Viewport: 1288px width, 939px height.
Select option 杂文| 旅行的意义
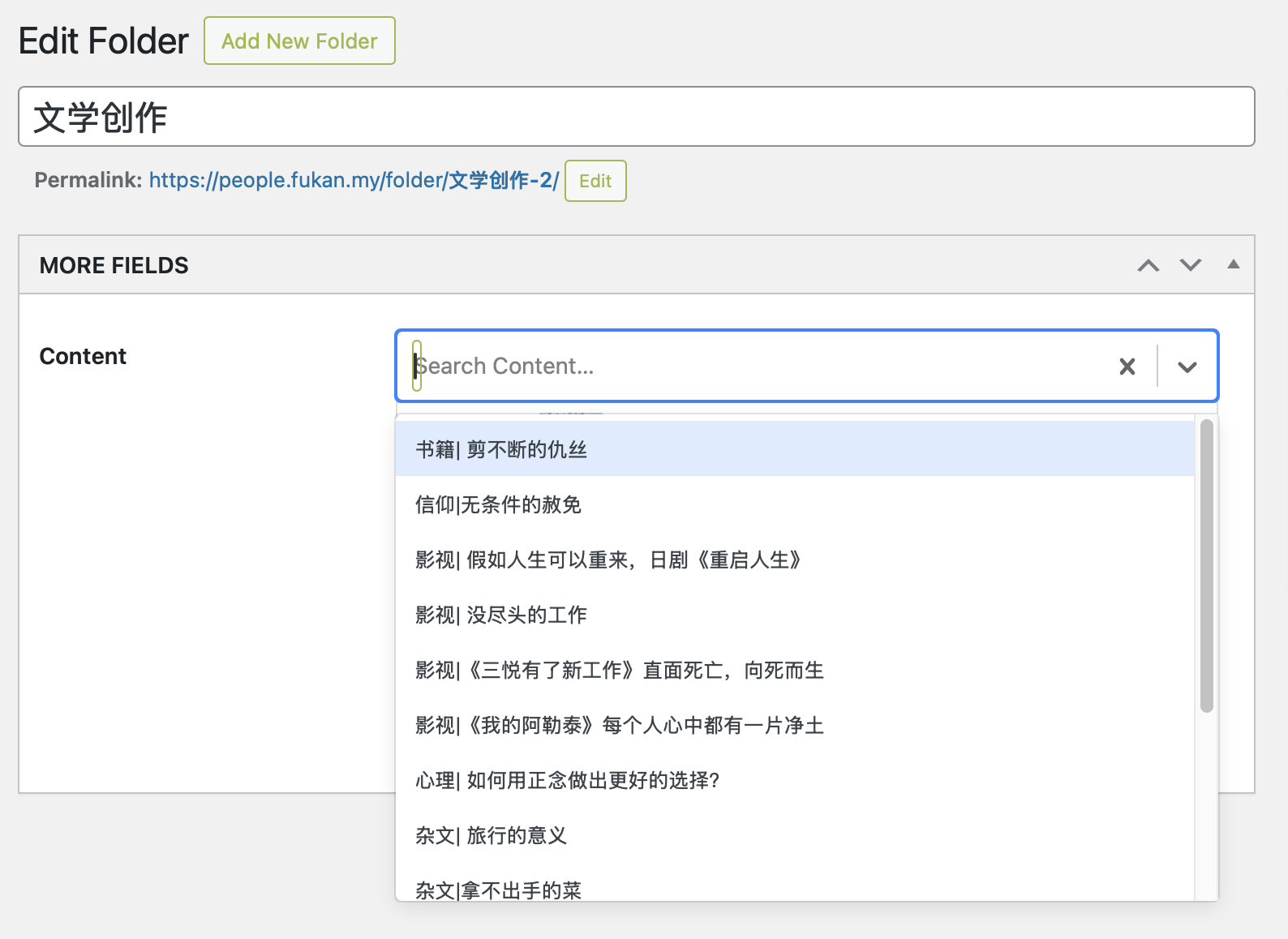pos(491,835)
